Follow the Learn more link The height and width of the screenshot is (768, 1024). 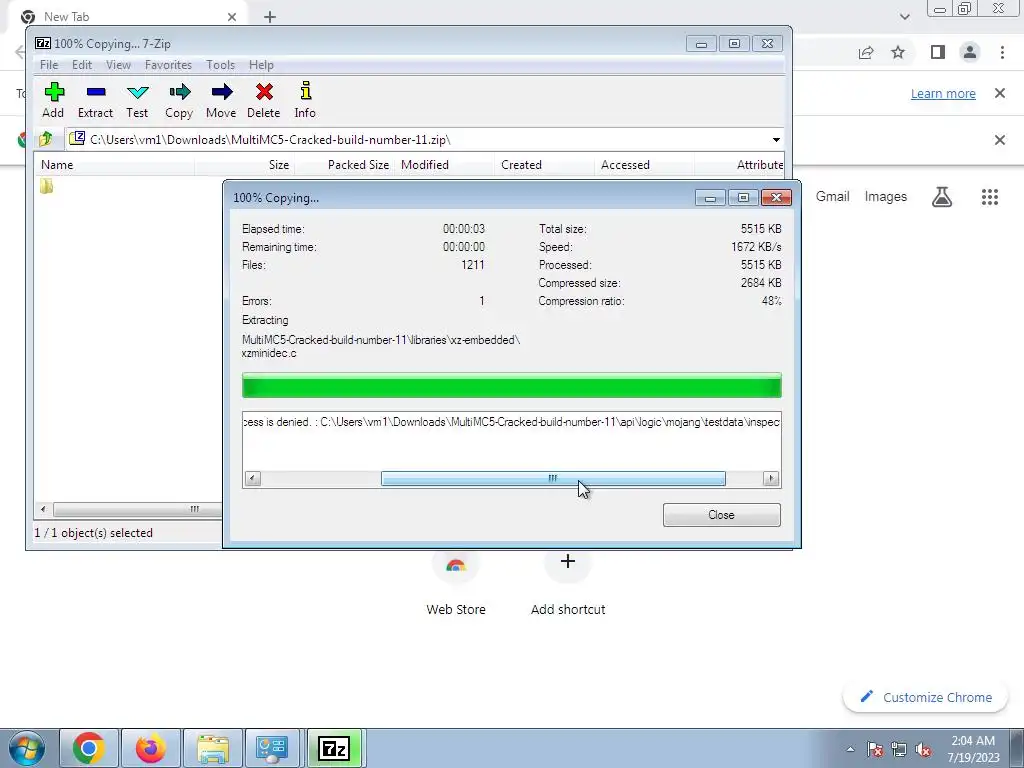[943, 93]
